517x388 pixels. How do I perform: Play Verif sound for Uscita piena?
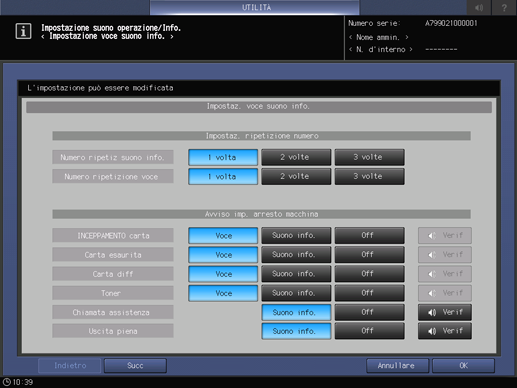pyautogui.click(x=445, y=331)
